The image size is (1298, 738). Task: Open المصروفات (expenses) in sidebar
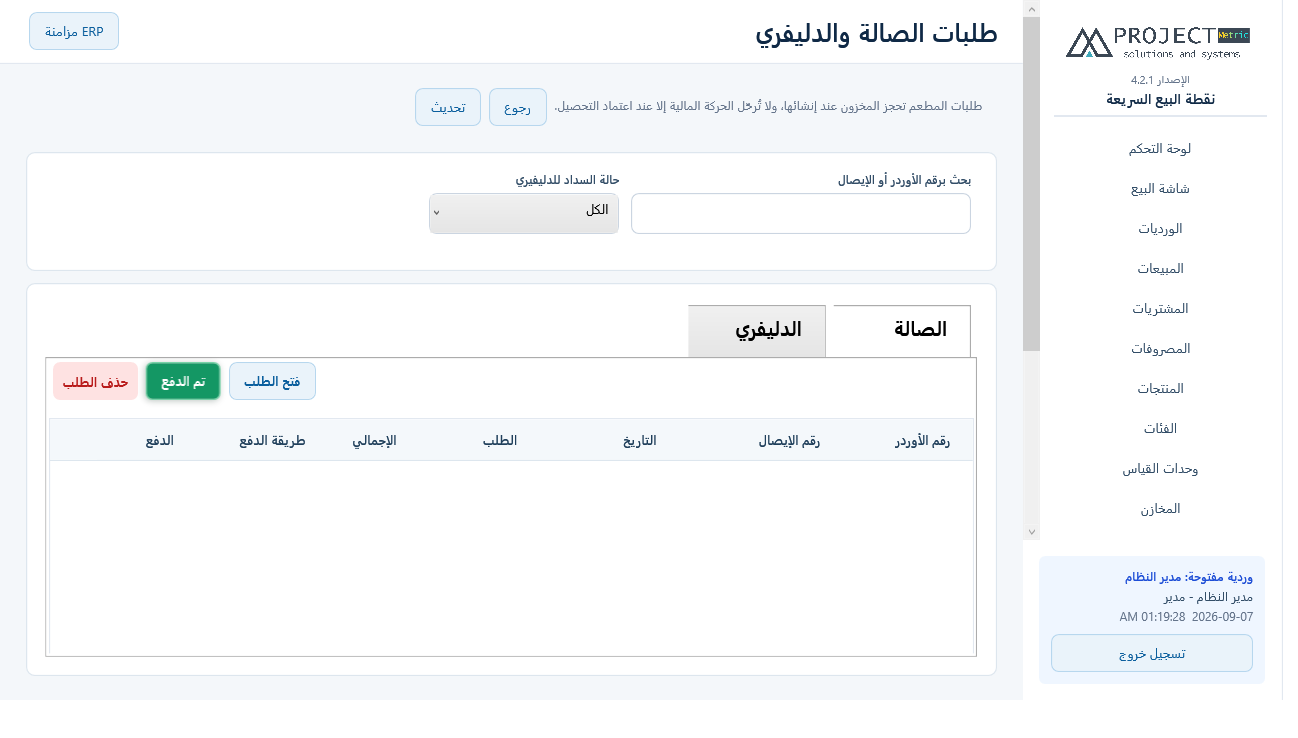[1160, 348]
